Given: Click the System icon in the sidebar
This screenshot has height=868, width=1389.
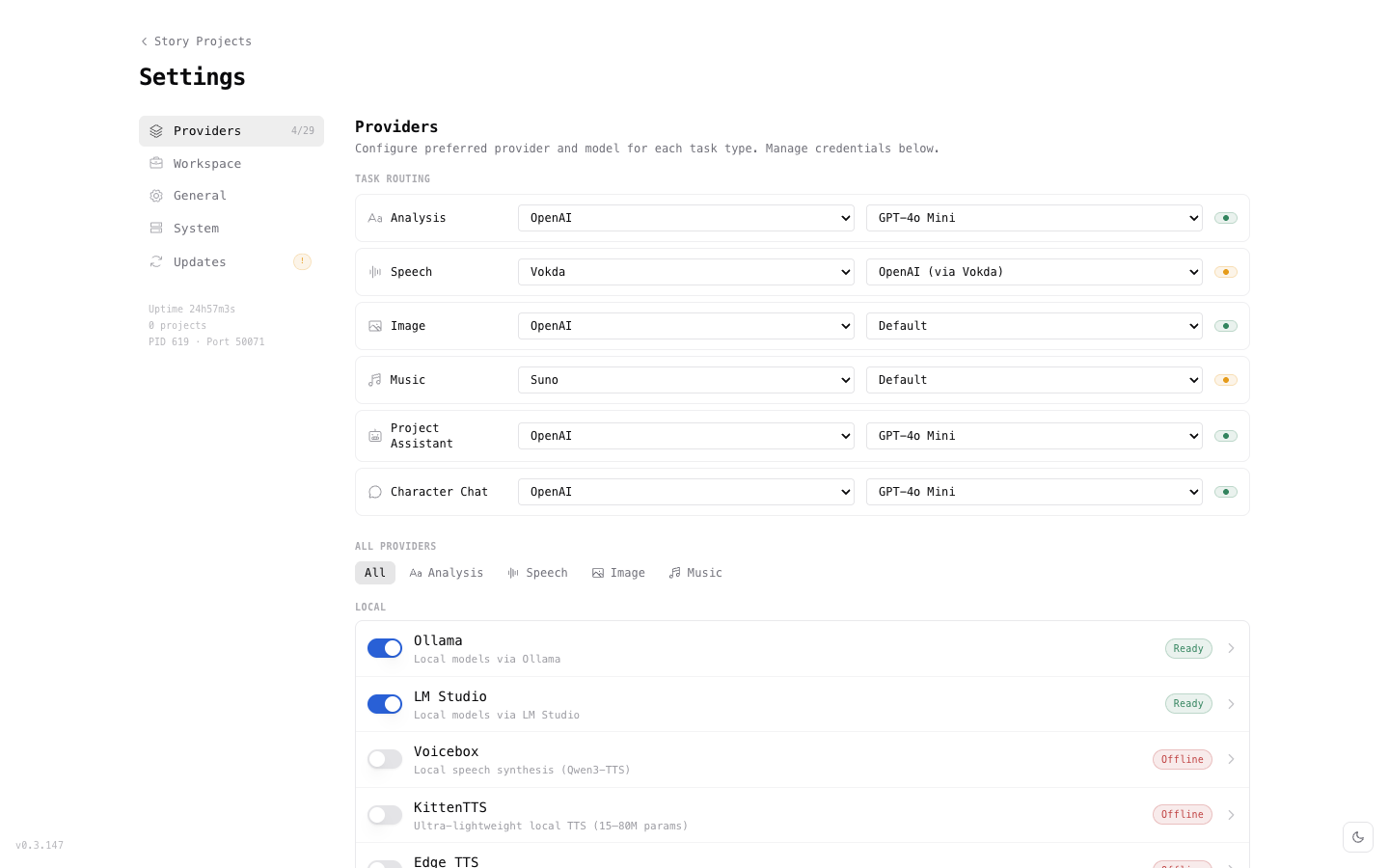Looking at the screenshot, I should point(156,228).
